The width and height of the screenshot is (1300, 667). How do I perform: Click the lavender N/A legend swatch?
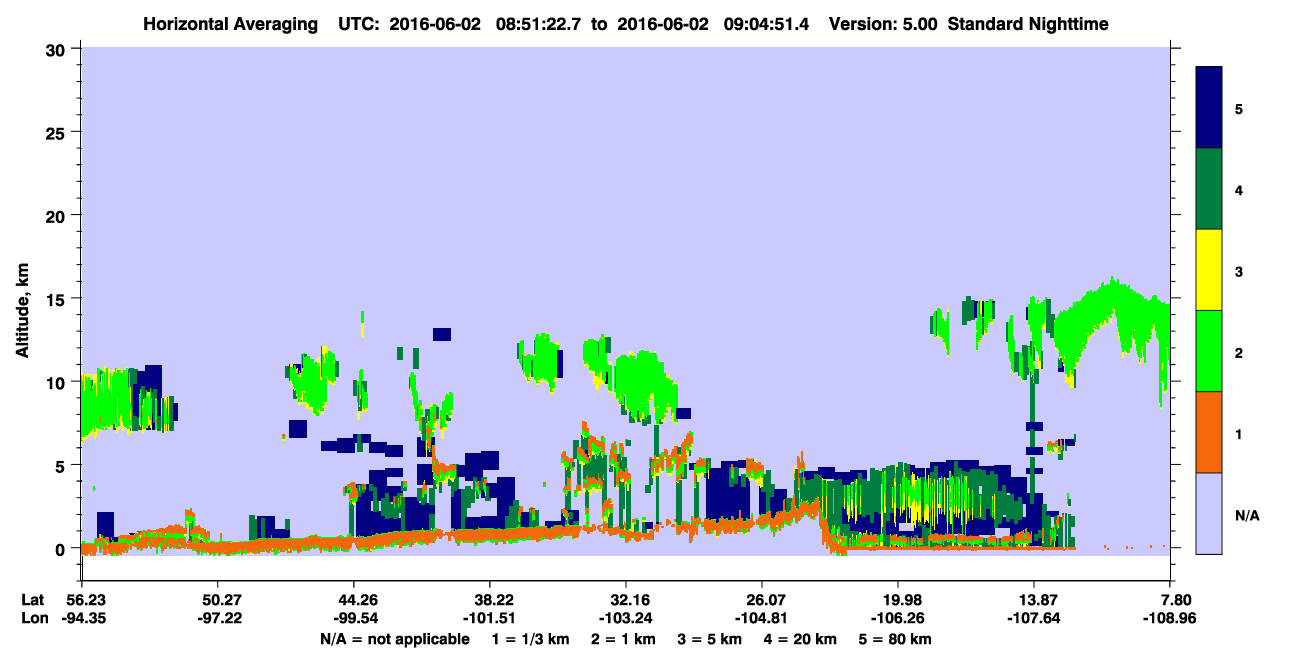click(x=1210, y=513)
